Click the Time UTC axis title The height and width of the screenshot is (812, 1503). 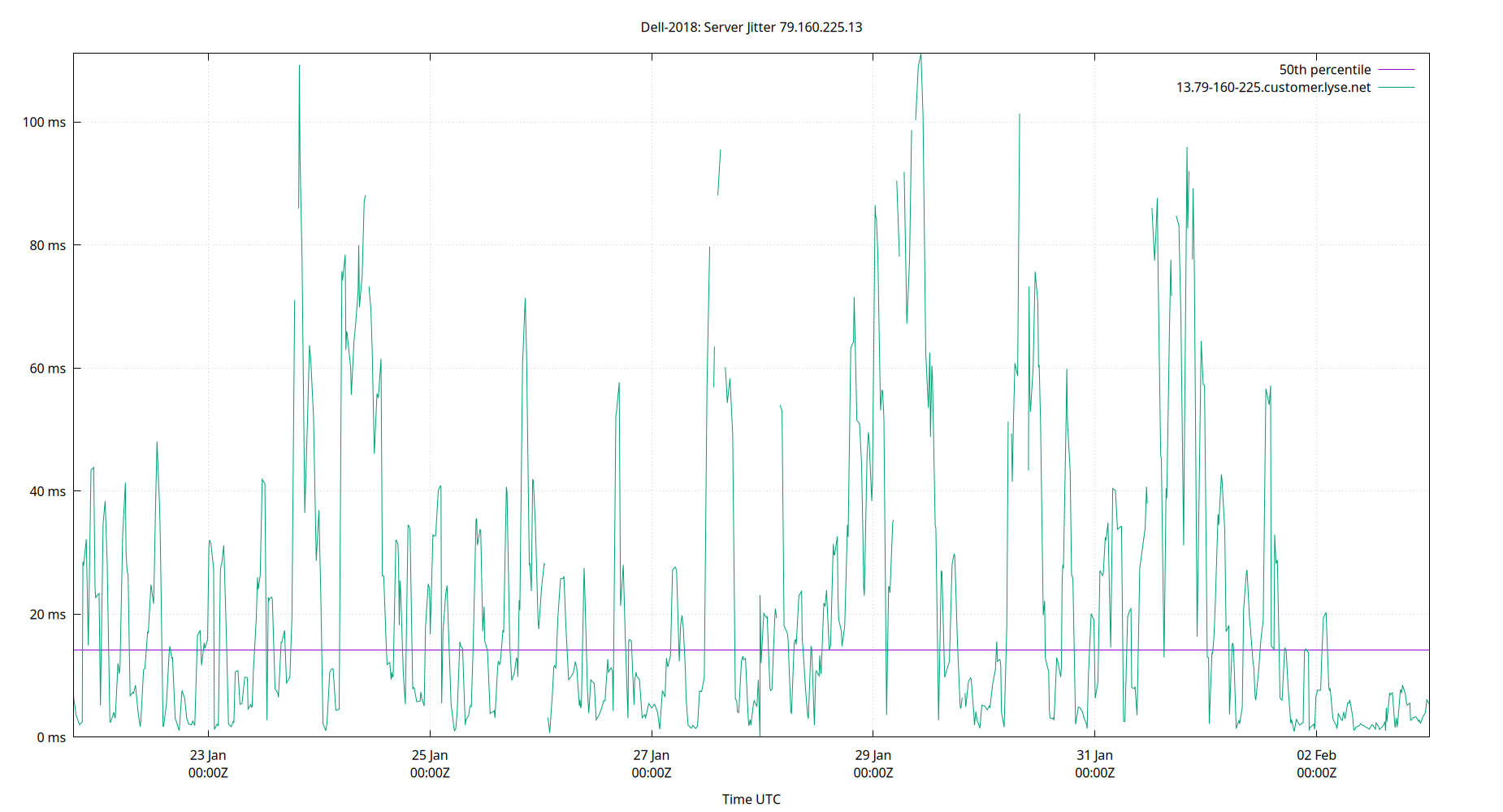tap(751, 799)
